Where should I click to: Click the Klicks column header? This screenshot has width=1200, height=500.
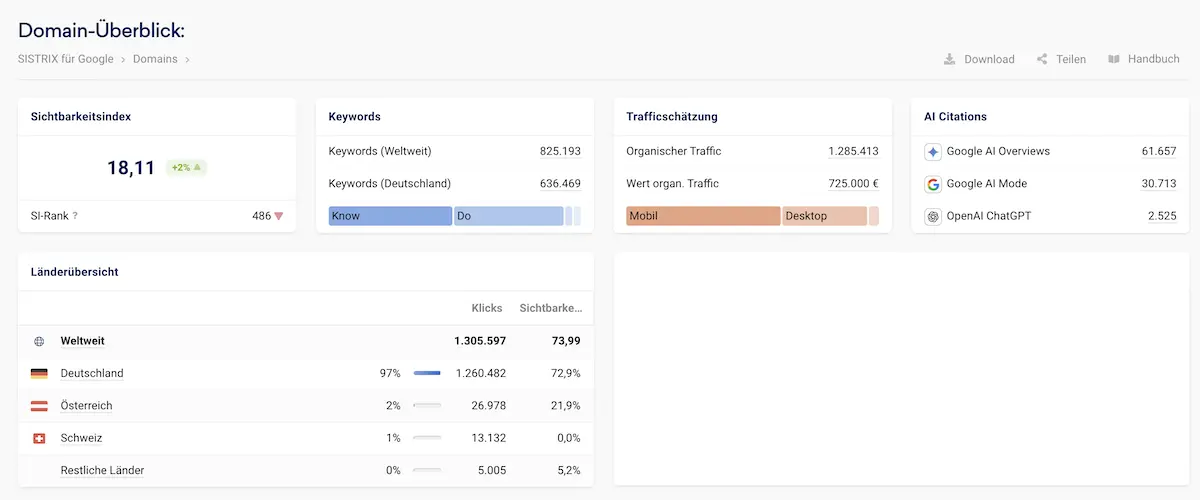[488, 308]
